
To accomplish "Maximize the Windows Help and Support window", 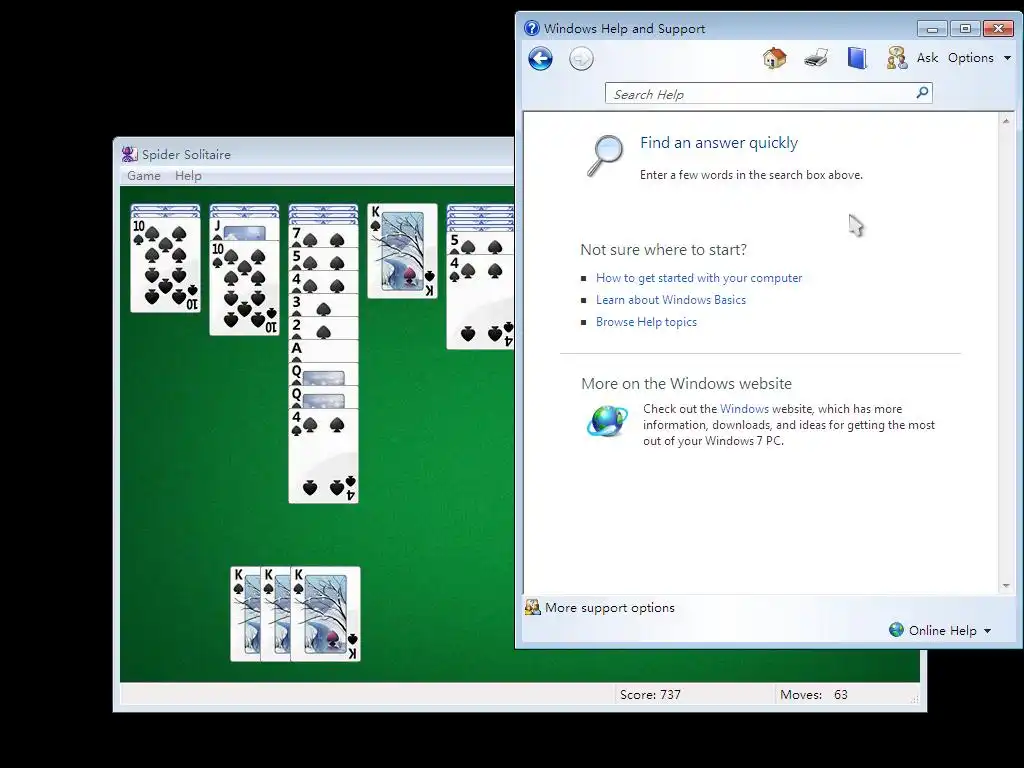I will click(965, 28).
